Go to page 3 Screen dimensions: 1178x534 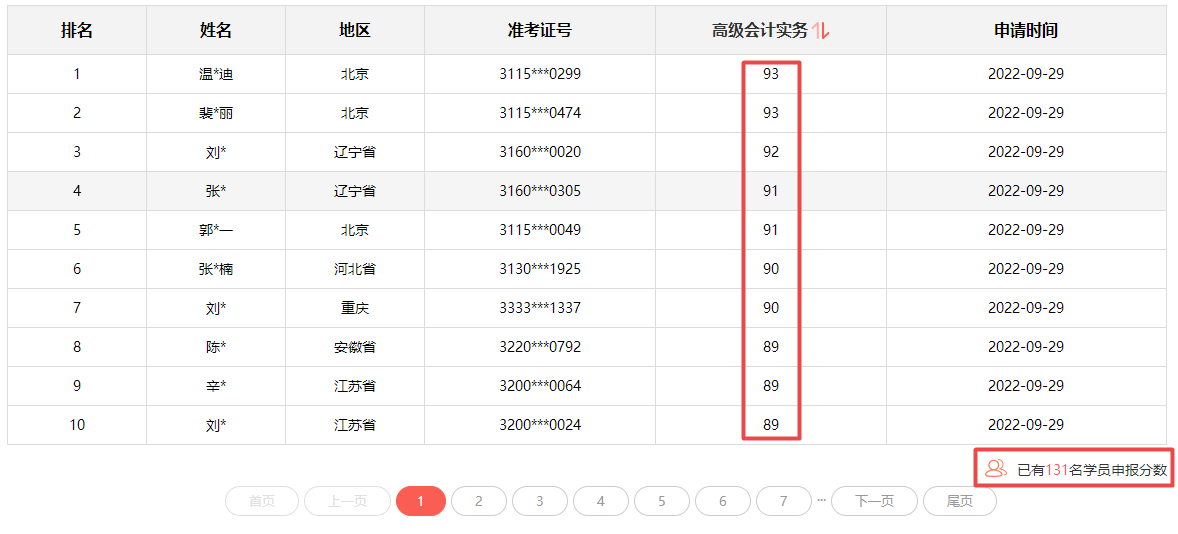540,501
